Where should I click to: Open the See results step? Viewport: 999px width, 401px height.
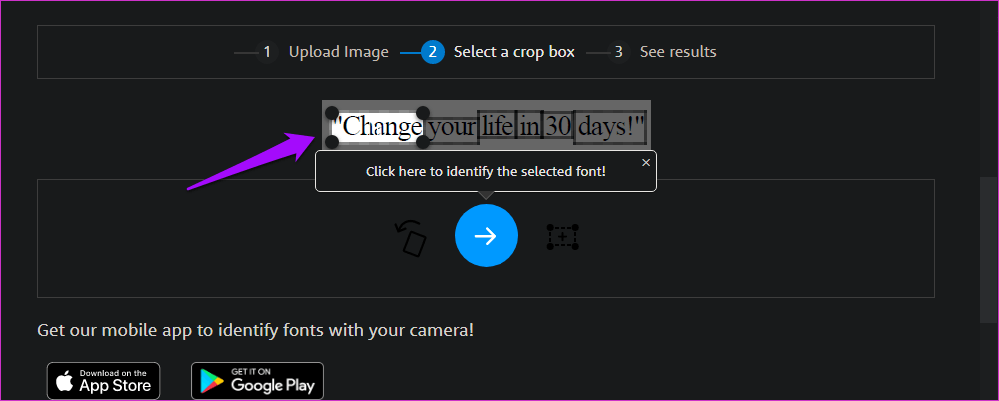pos(678,52)
